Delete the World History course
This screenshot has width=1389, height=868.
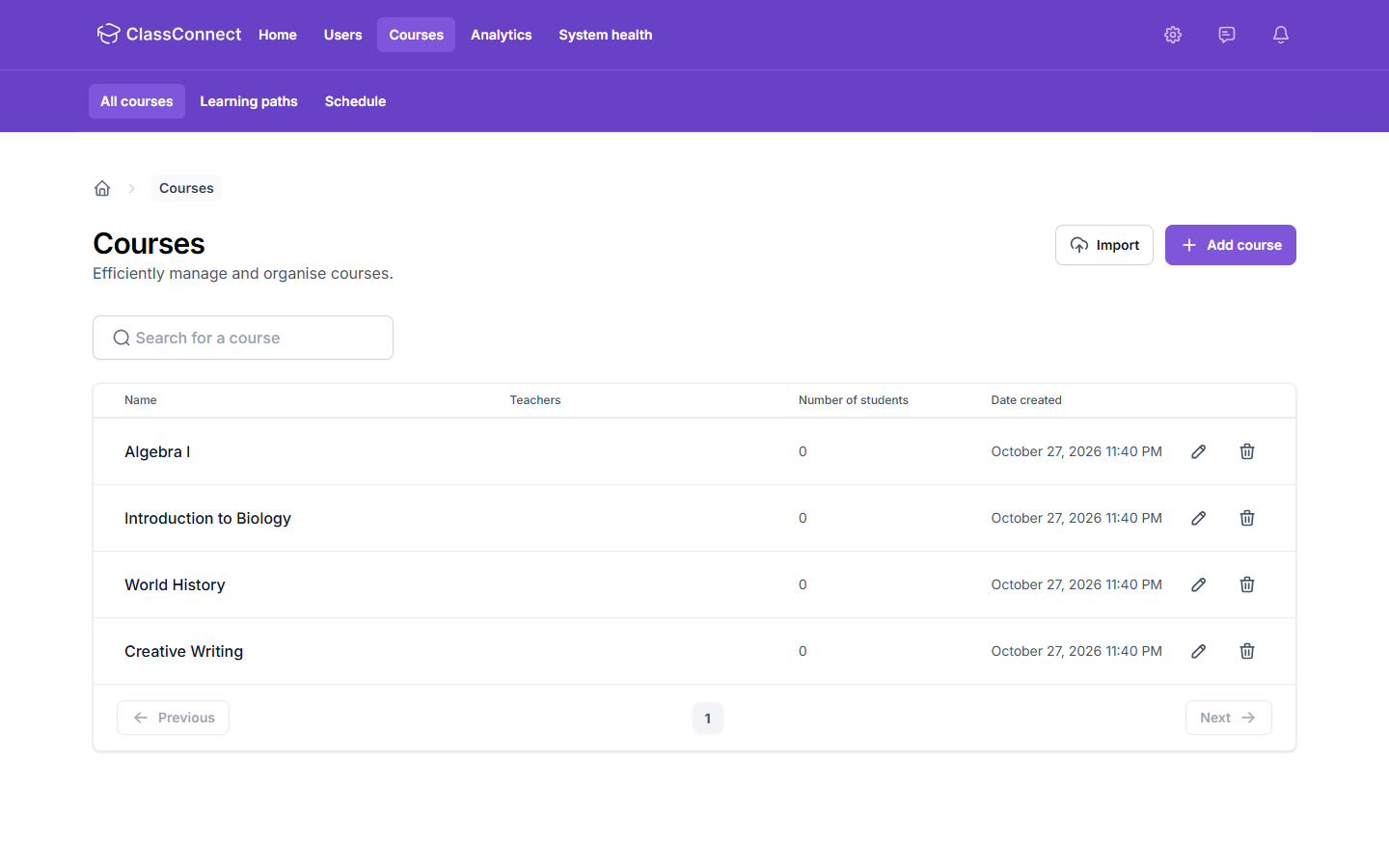coord(1247,584)
